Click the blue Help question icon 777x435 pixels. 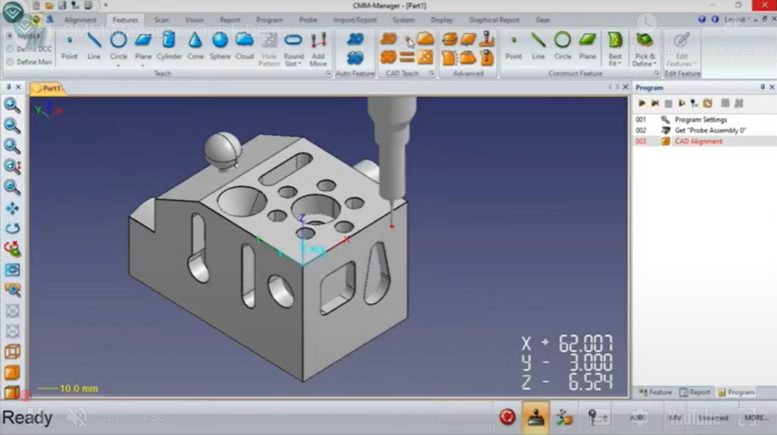click(702, 19)
